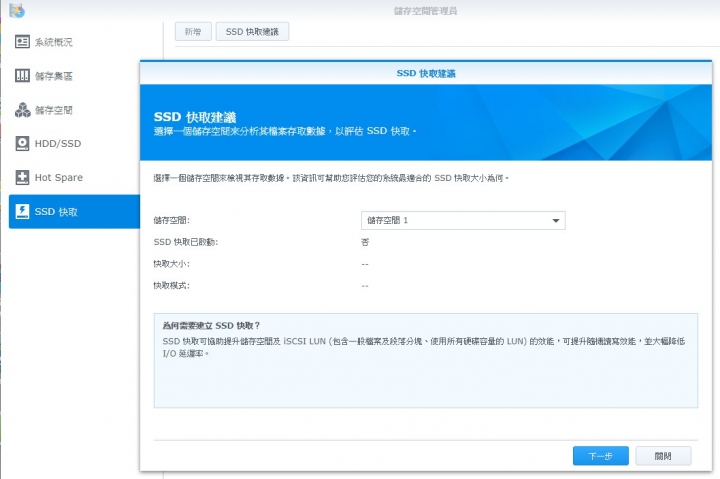Click the 快取模式: label

172,285
